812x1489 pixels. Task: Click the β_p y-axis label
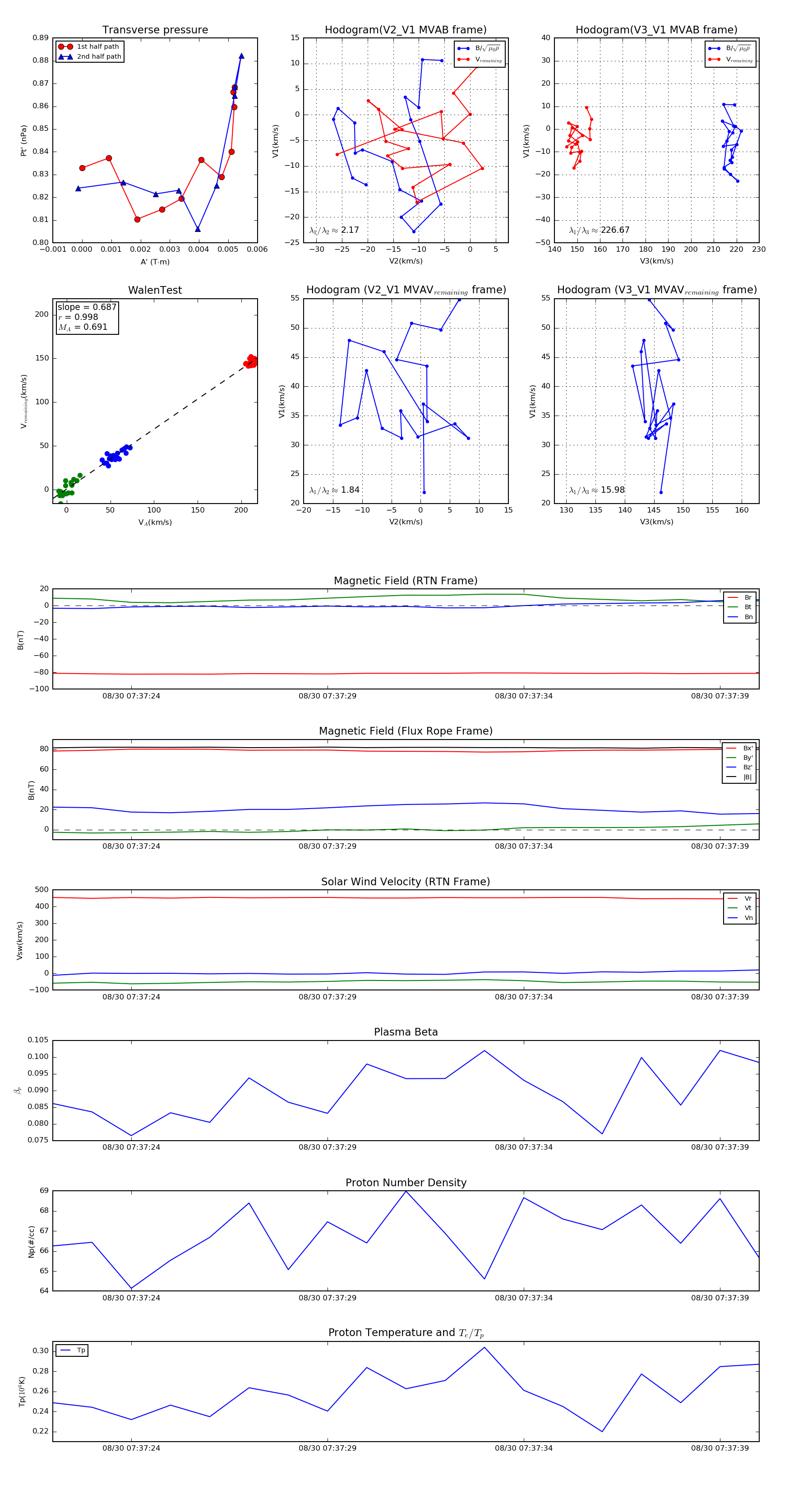[x=18, y=1091]
